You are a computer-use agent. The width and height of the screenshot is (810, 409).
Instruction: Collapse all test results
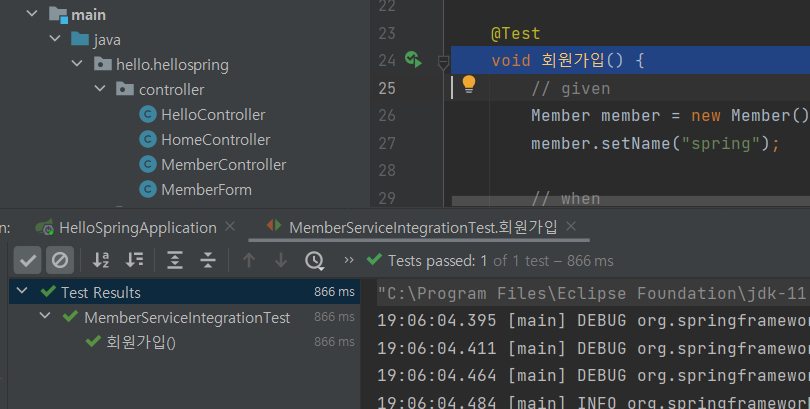tap(208, 260)
